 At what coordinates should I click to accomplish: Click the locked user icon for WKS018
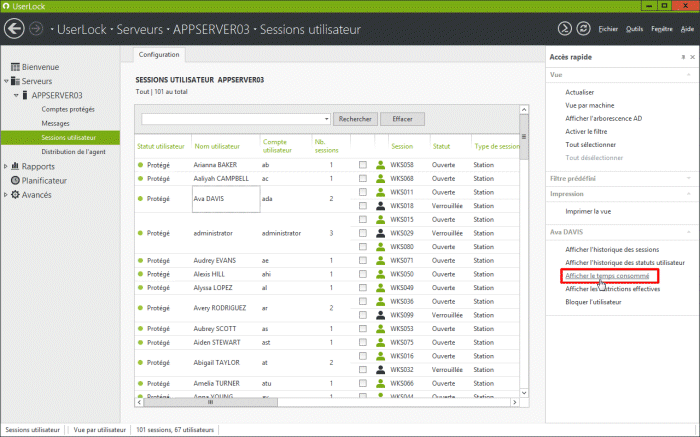pyautogui.click(x=380, y=206)
